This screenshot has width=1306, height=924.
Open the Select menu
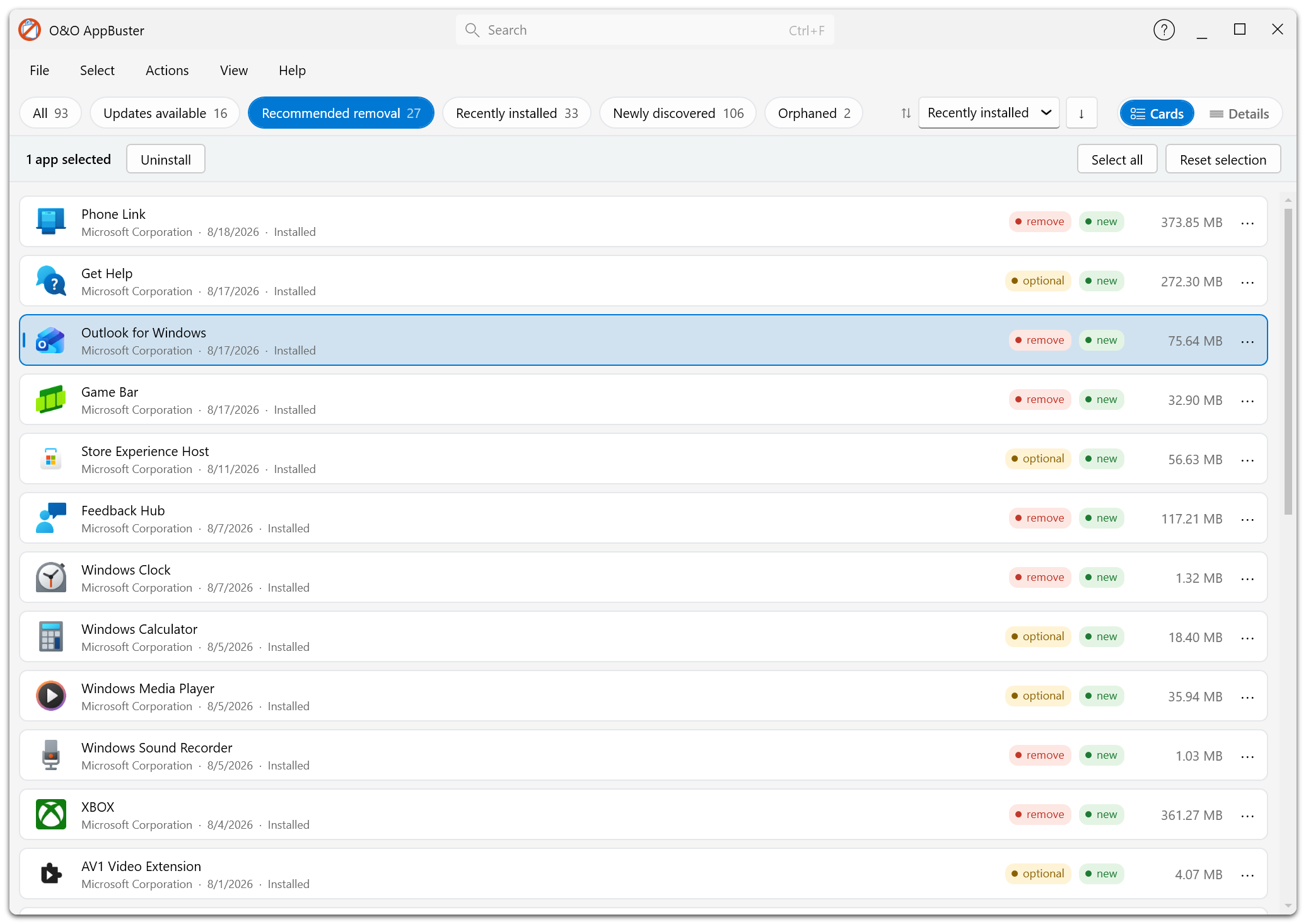pos(97,70)
